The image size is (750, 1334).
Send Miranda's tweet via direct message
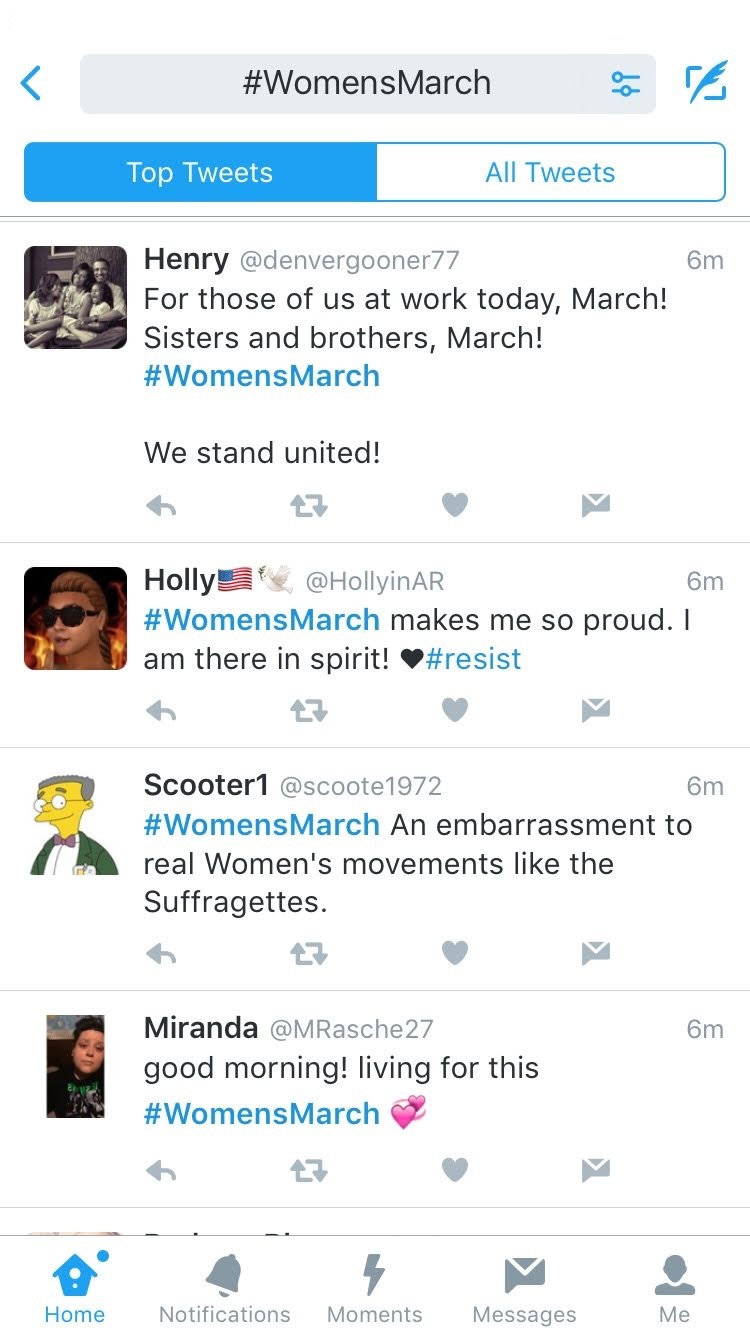596,1169
